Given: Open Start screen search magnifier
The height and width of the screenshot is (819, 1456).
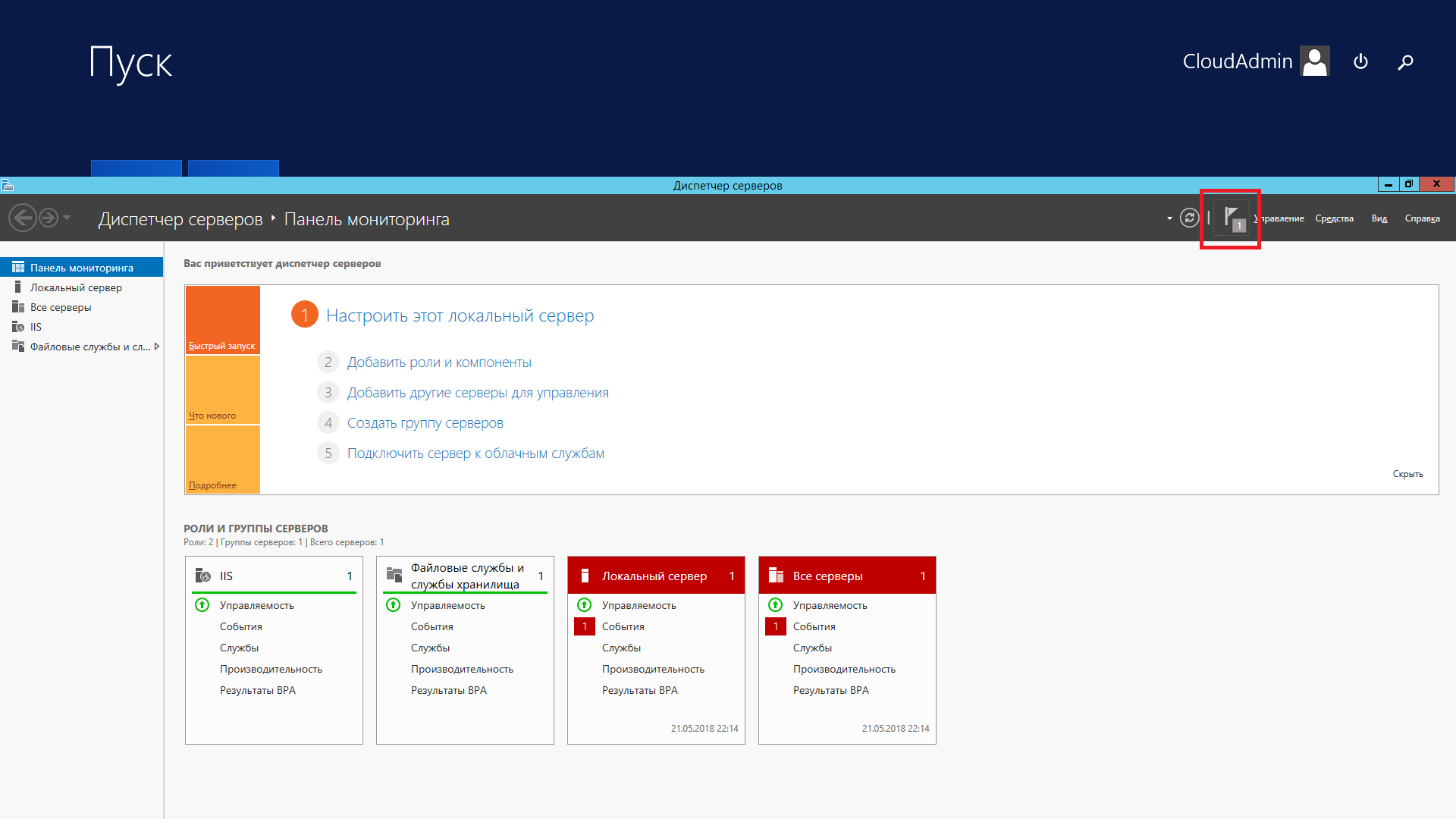Looking at the screenshot, I should (1406, 61).
